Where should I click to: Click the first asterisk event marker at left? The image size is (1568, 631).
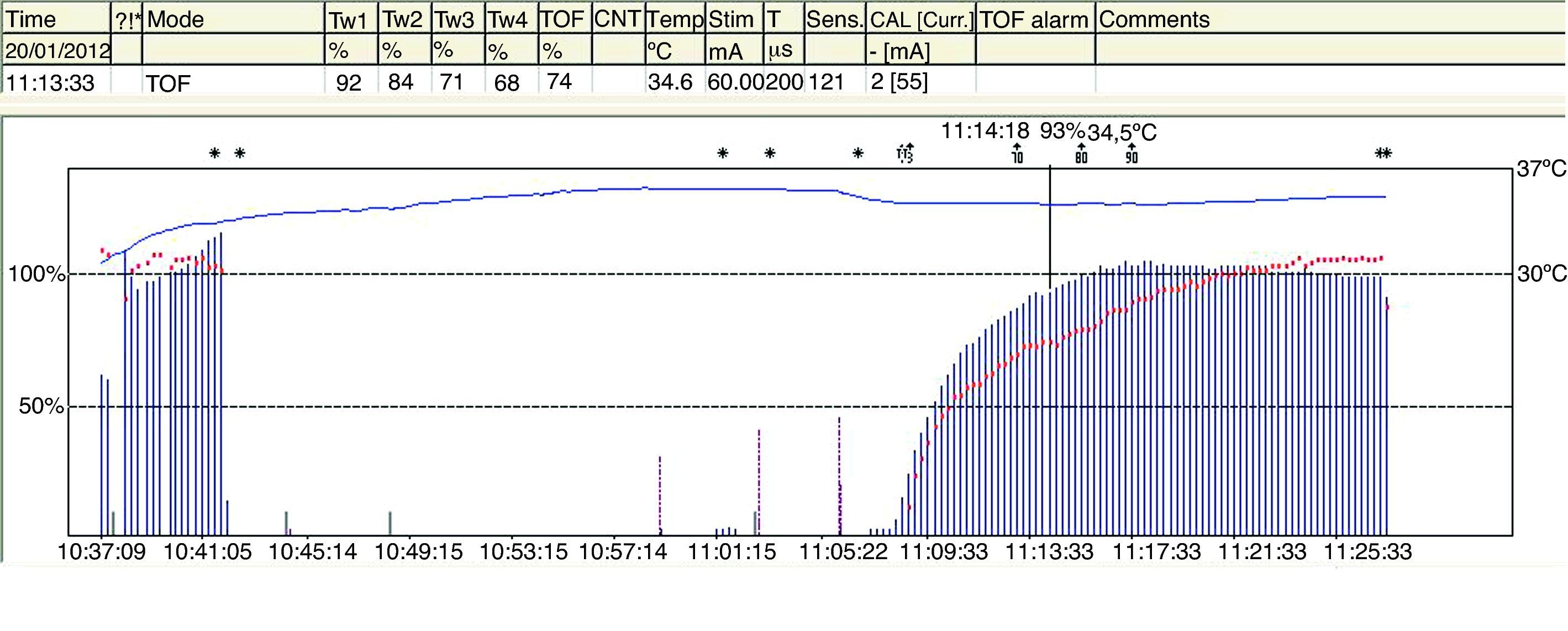[214, 153]
